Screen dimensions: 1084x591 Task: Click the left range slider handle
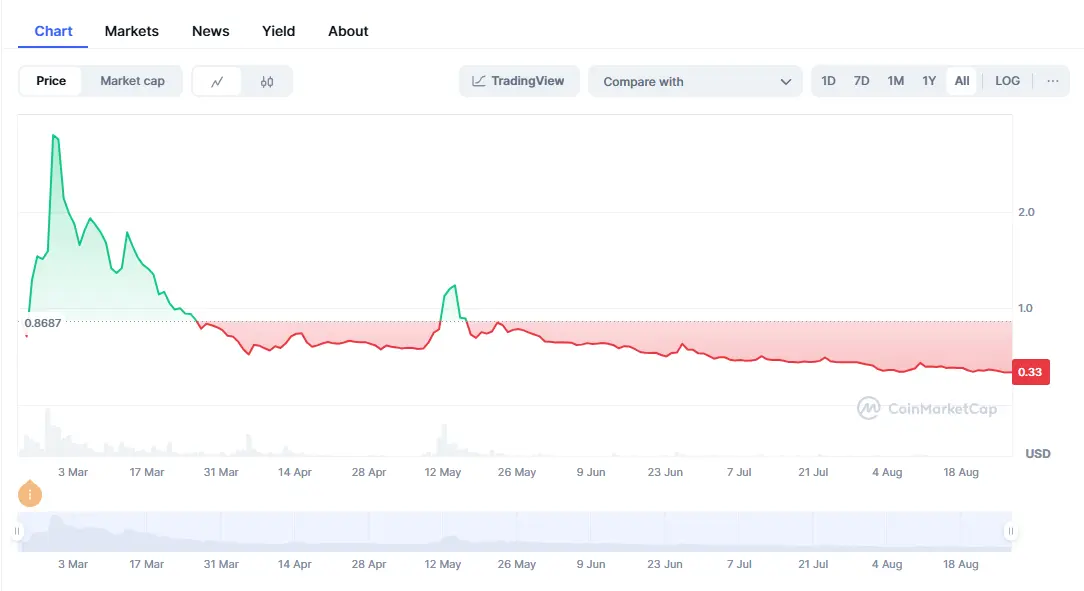pyautogui.click(x=17, y=531)
